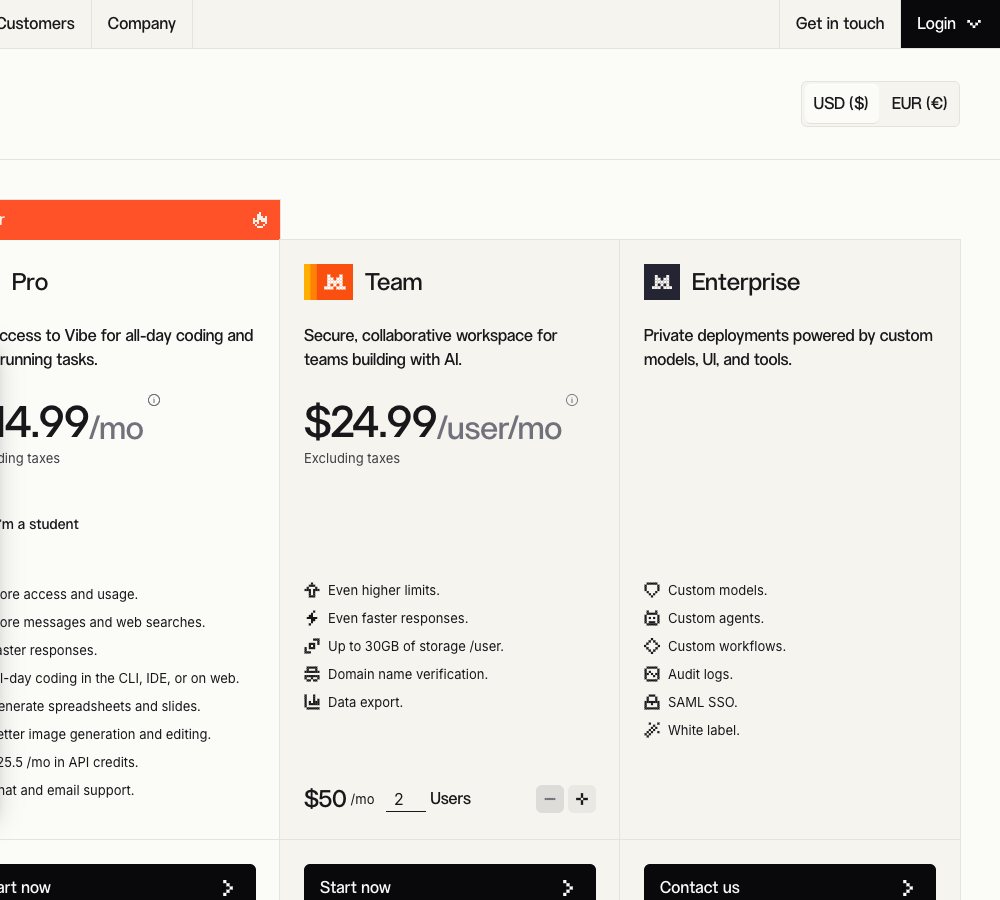Click the Custom workflows diamond icon
Viewport: 1000px width, 900px height.
[652, 646]
